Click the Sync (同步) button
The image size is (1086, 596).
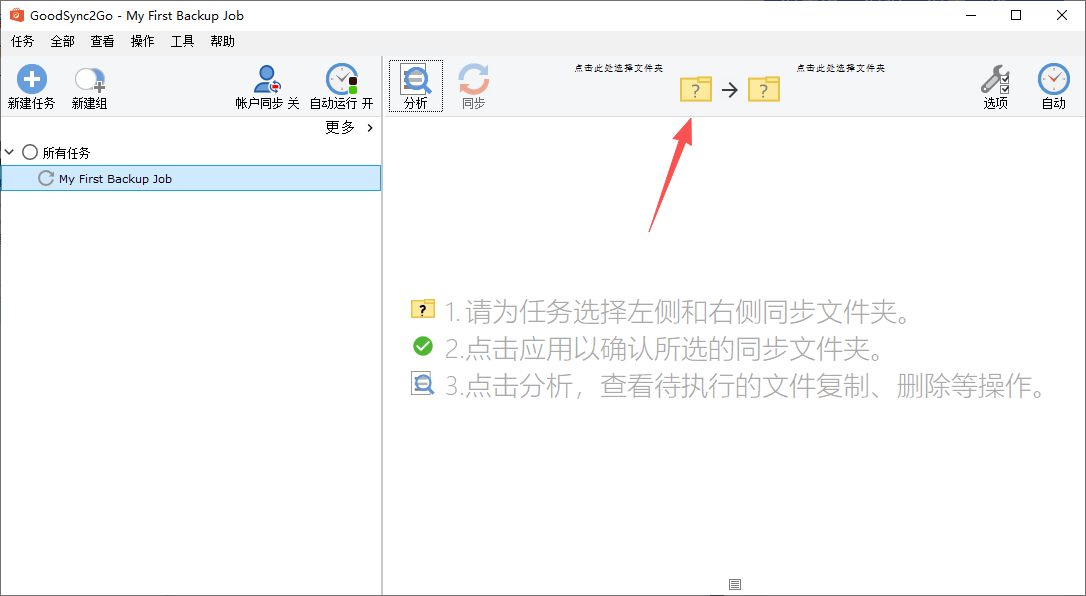tap(474, 86)
